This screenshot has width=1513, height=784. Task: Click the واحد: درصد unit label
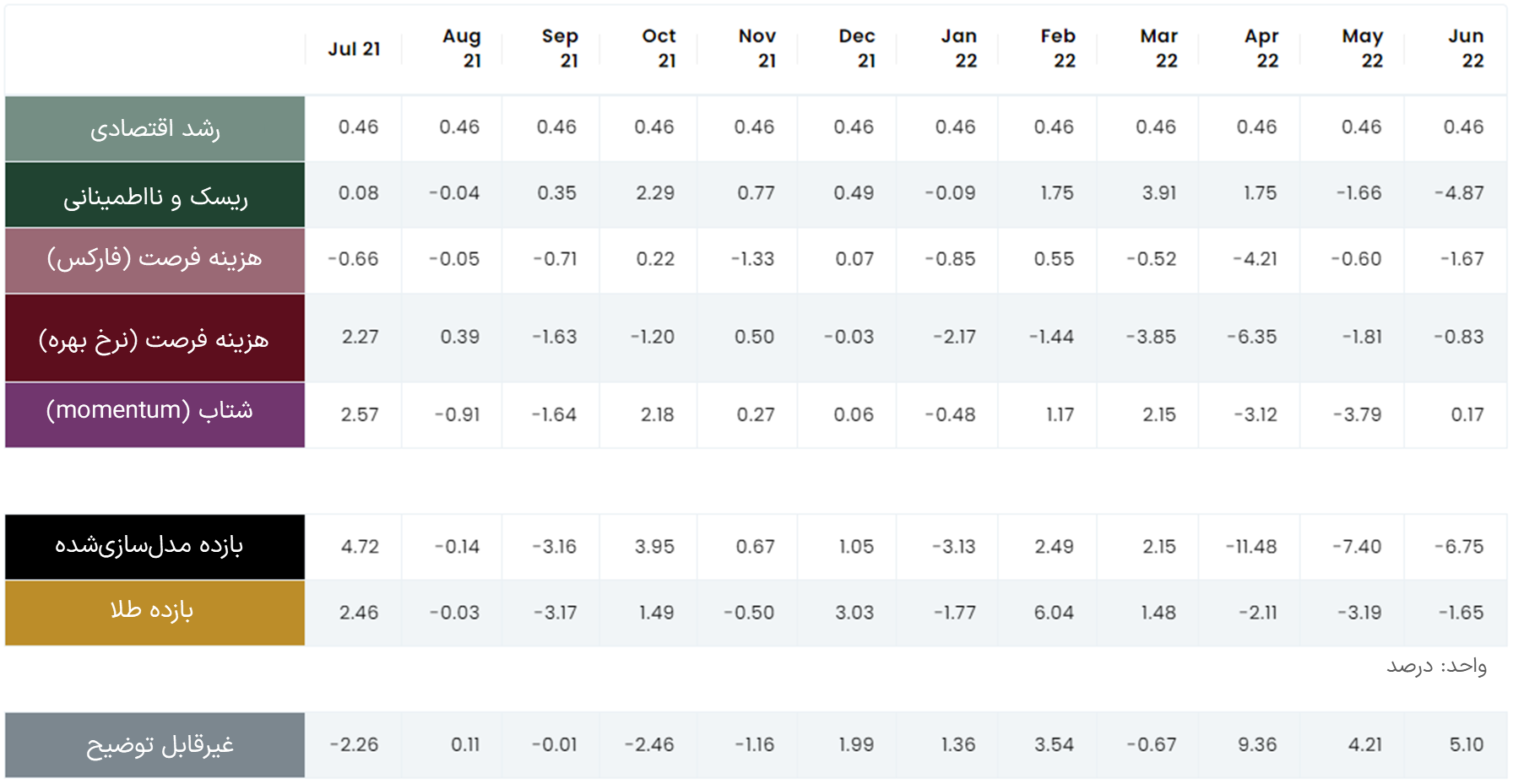click(x=1435, y=667)
